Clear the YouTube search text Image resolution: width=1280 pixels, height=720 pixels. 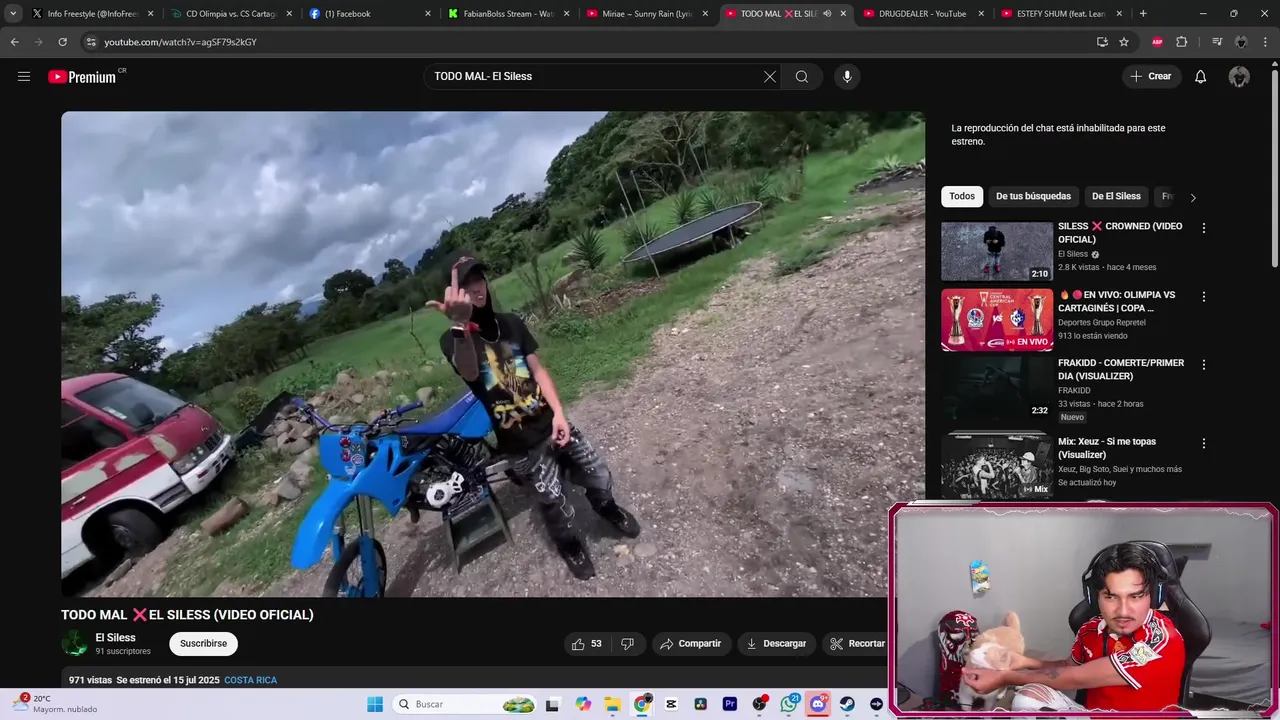(770, 77)
